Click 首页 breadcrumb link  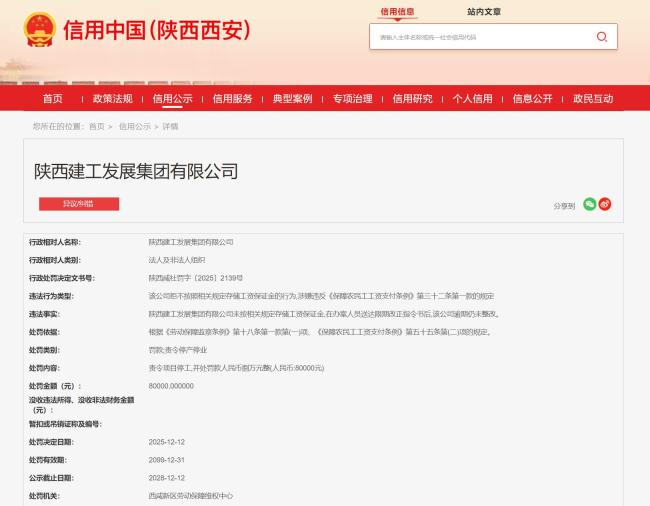coord(97,126)
